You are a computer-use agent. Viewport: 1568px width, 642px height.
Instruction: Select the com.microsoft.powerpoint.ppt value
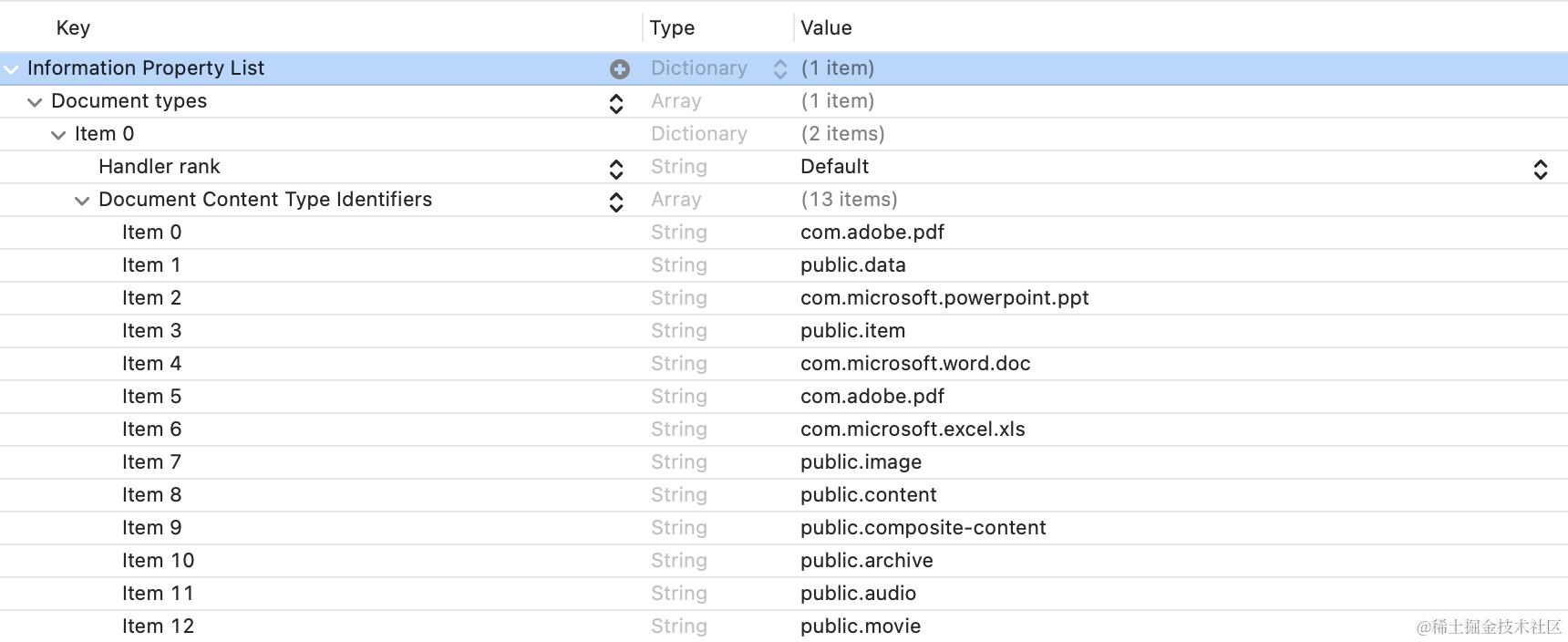point(944,298)
